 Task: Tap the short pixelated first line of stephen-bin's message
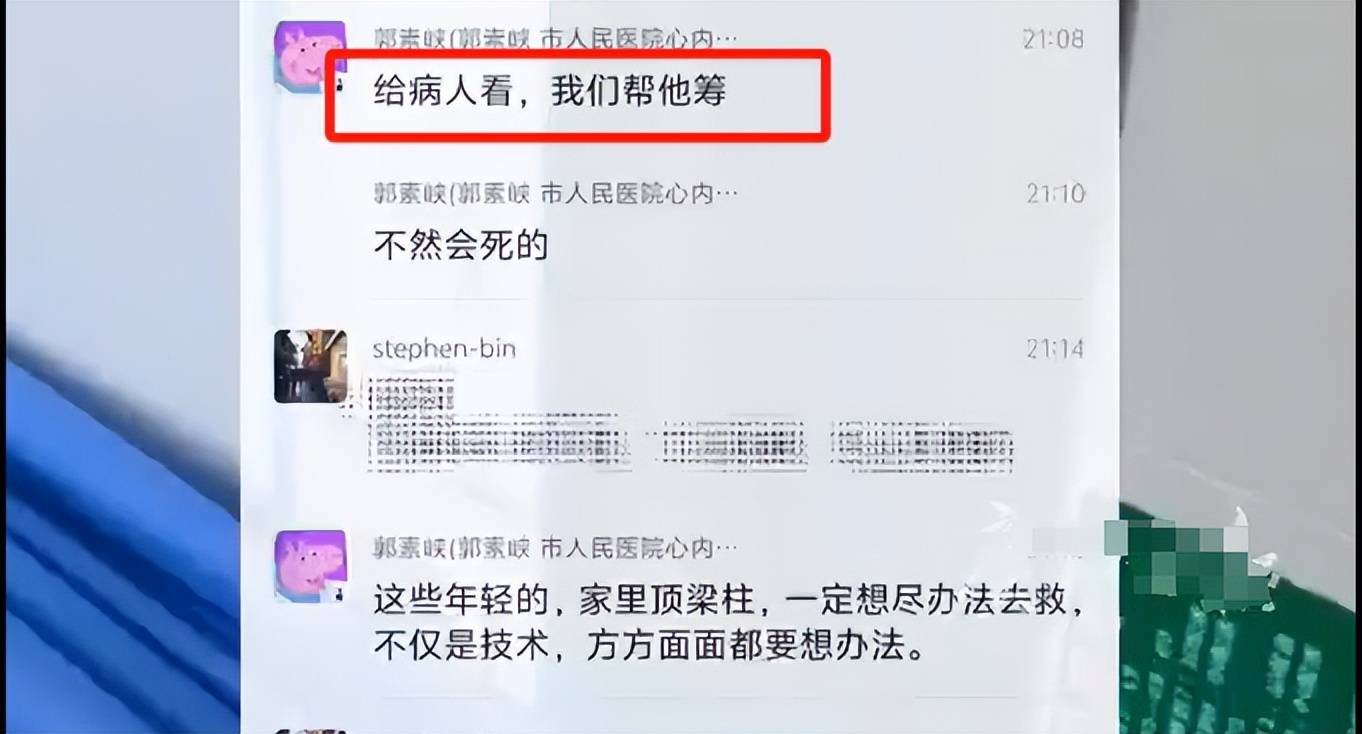[x=412, y=394]
